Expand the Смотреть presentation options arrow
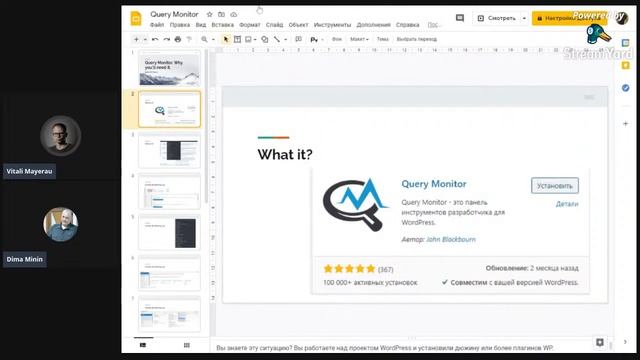The height and width of the screenshot is (360, 640). [524, 18]
